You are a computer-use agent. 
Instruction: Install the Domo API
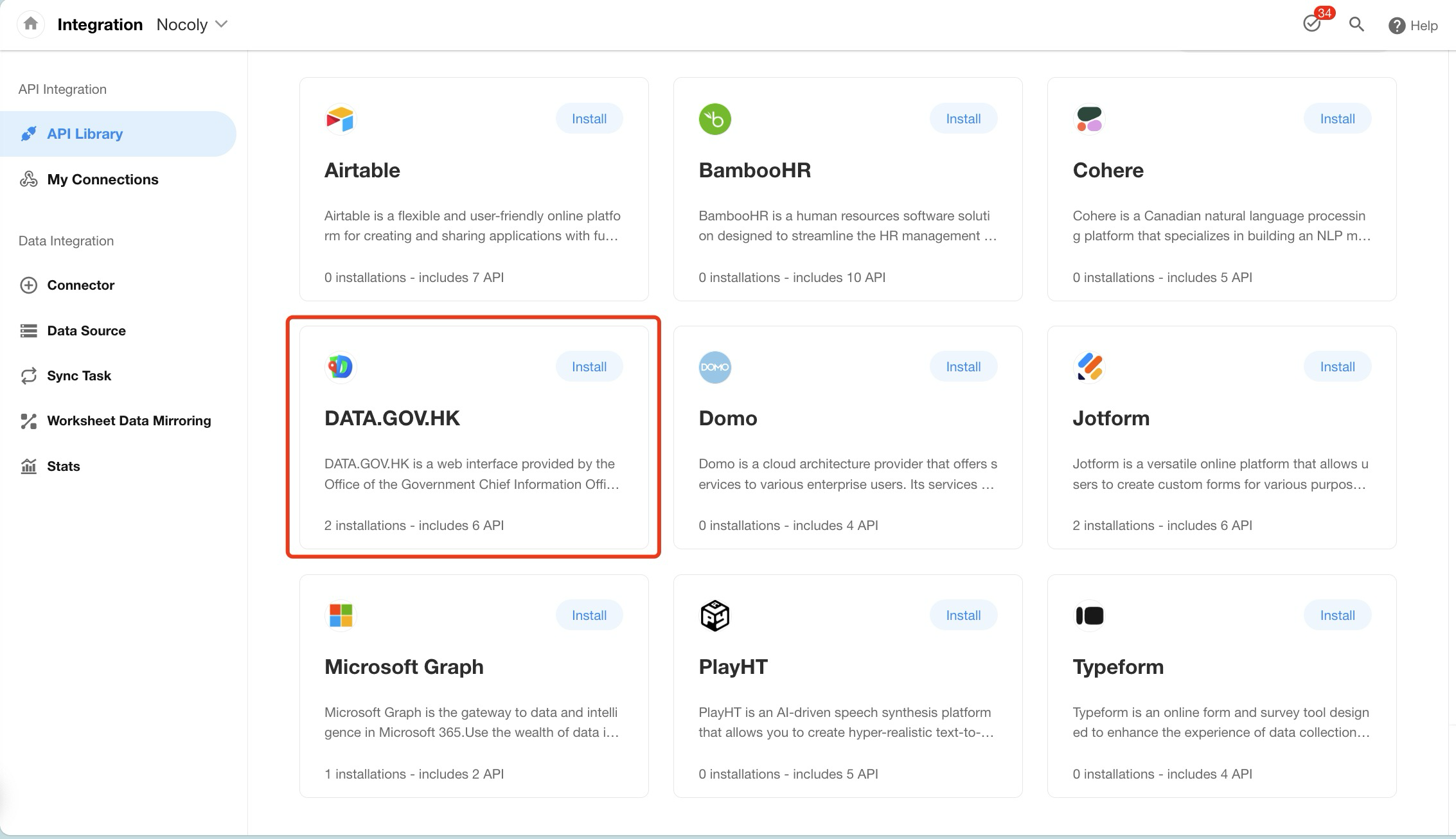tap(963, 367)
